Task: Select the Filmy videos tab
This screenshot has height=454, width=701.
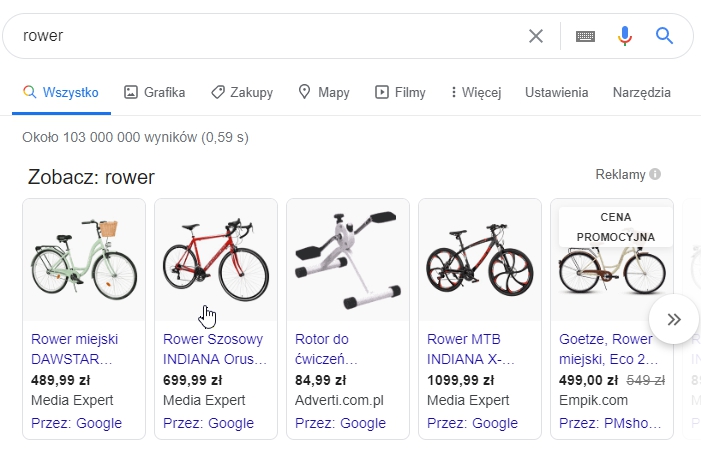Action: pos(400,93)
